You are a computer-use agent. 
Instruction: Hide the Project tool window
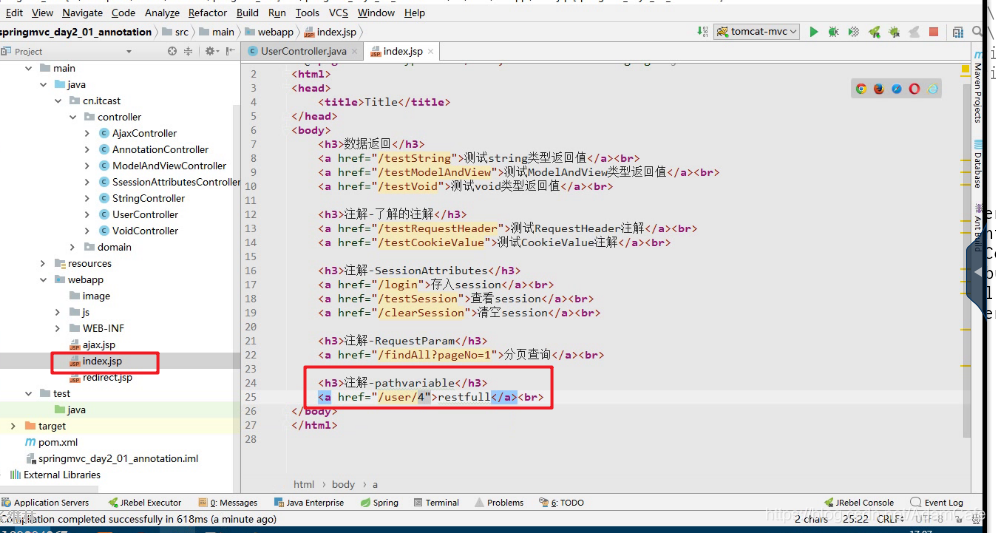[230, 51]
